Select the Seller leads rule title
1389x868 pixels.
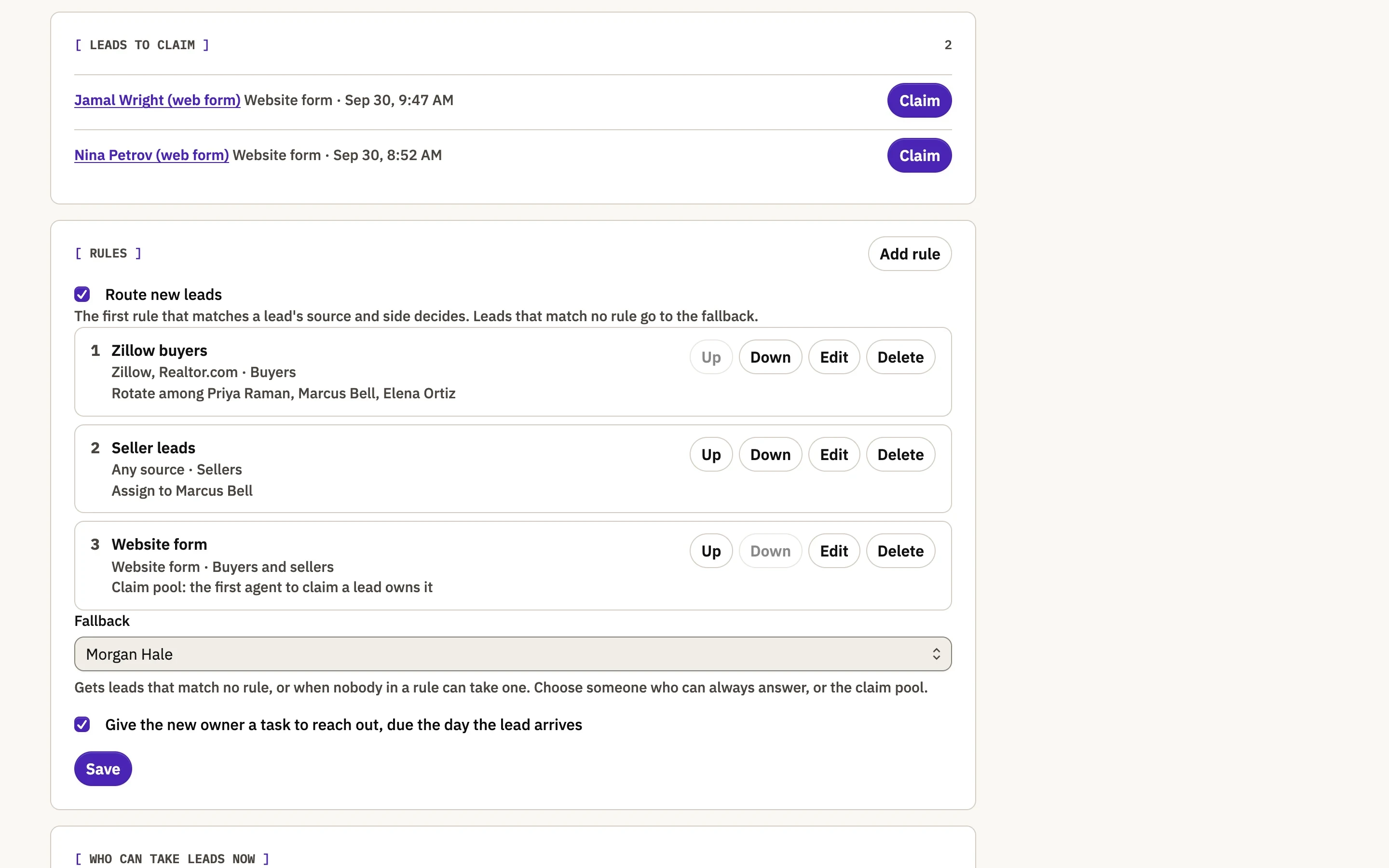coord(153,448)
